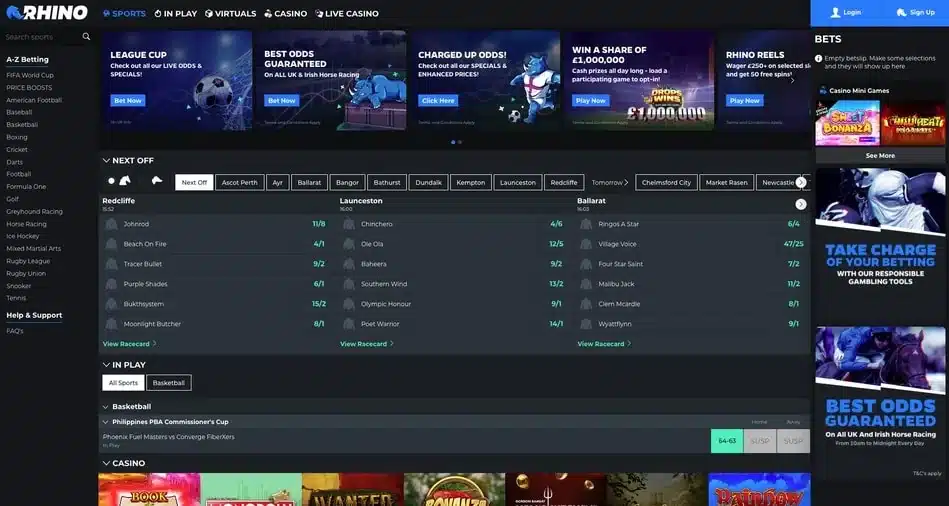
Task: Select Ole Ola odds 12/5
Action: (x=556, y=244)
